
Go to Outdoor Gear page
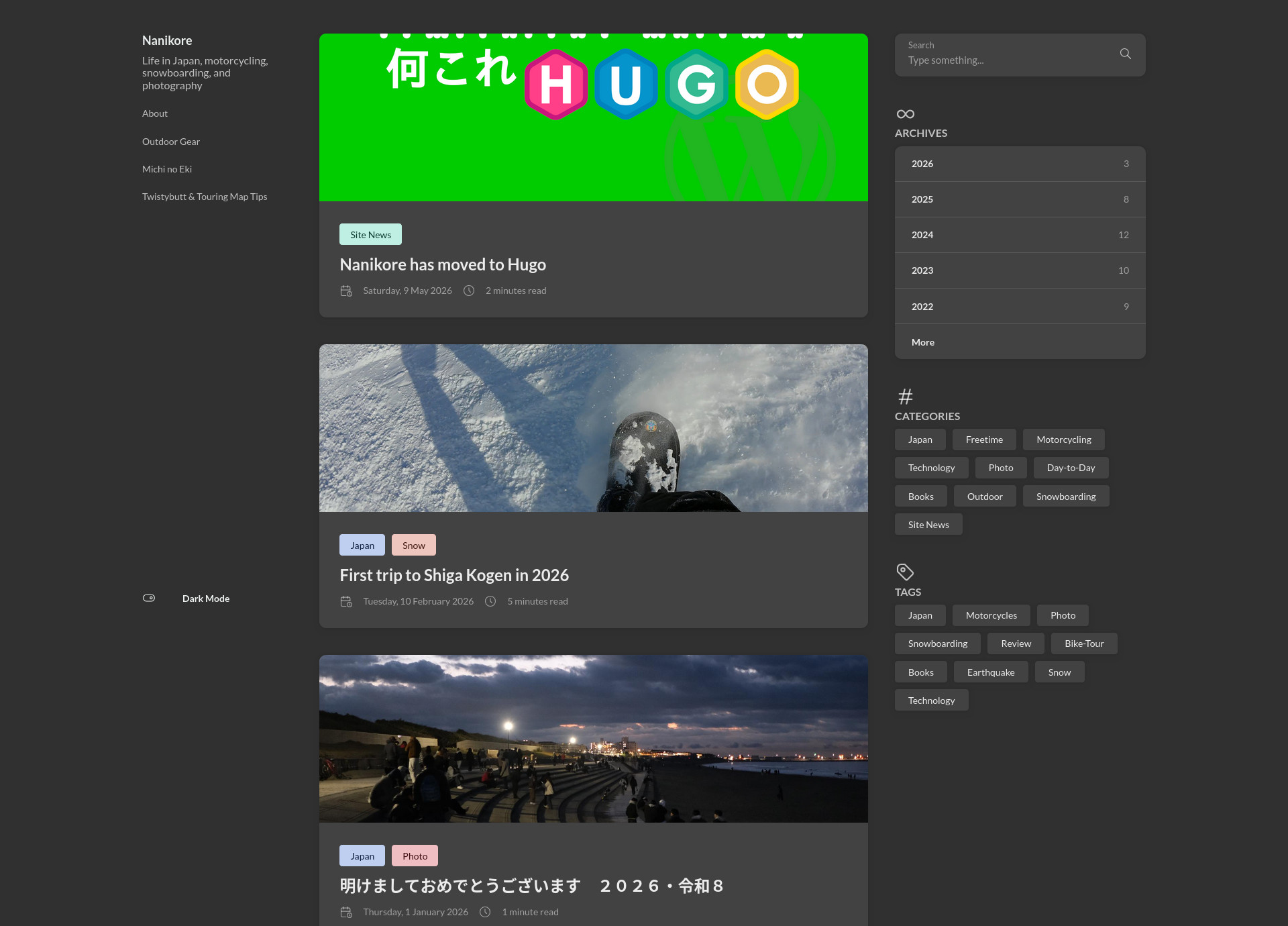(x=171, y=142)
